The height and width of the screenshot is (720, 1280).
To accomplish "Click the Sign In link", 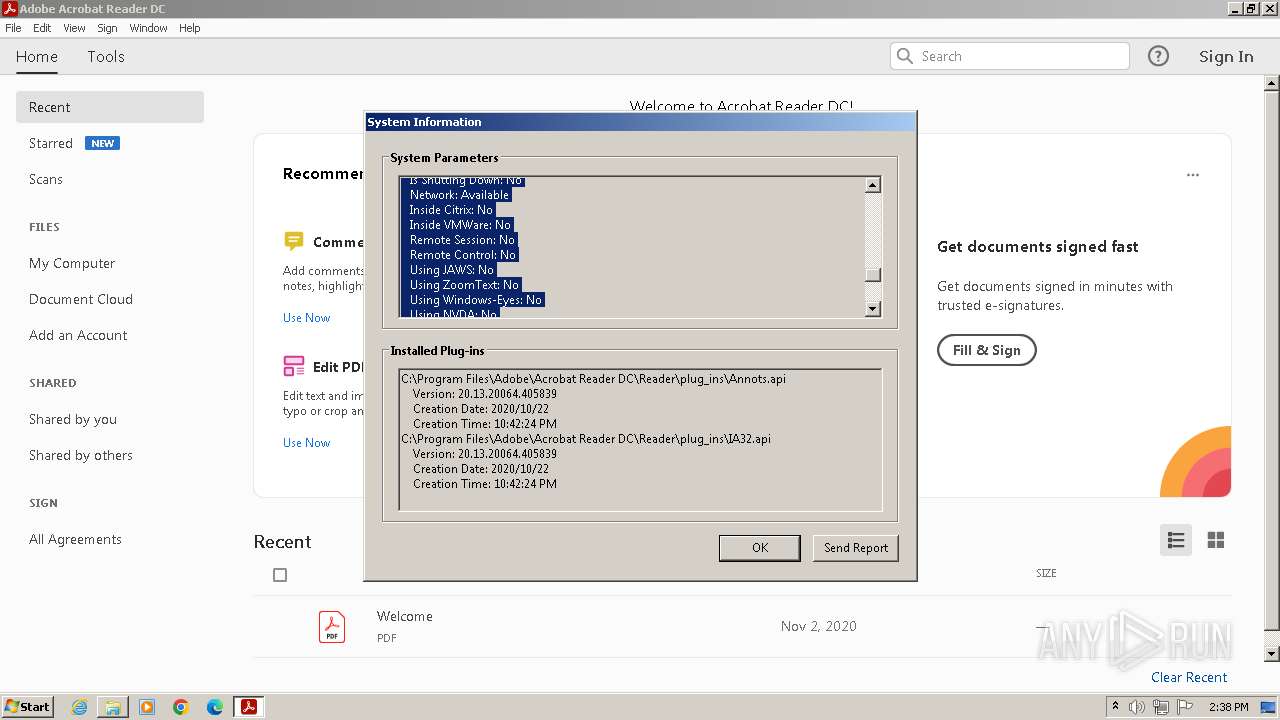I will [1226, 57].
